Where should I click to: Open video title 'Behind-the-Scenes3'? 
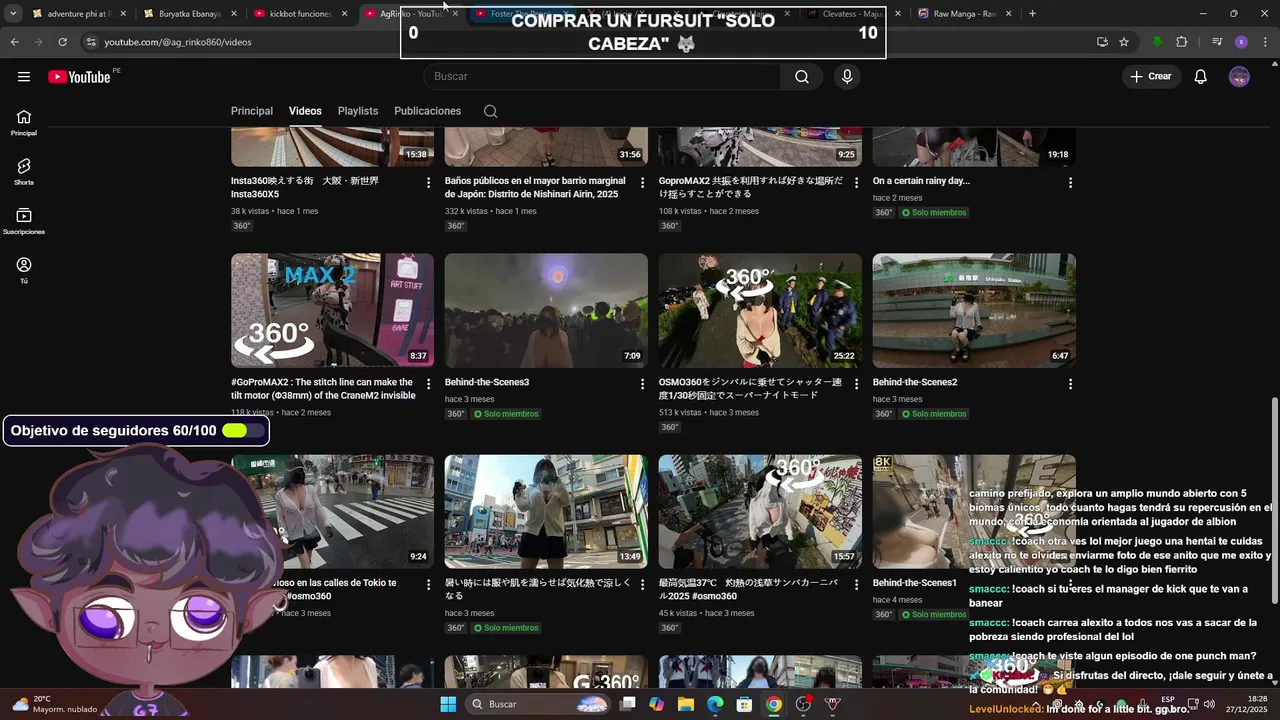pyautogui.click(x=487, y=382)
